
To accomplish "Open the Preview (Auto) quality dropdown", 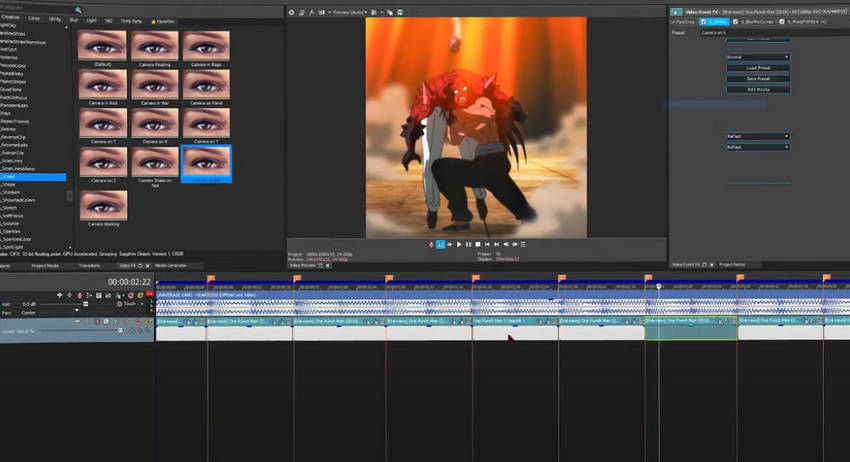I will click(x=350, y=12).
